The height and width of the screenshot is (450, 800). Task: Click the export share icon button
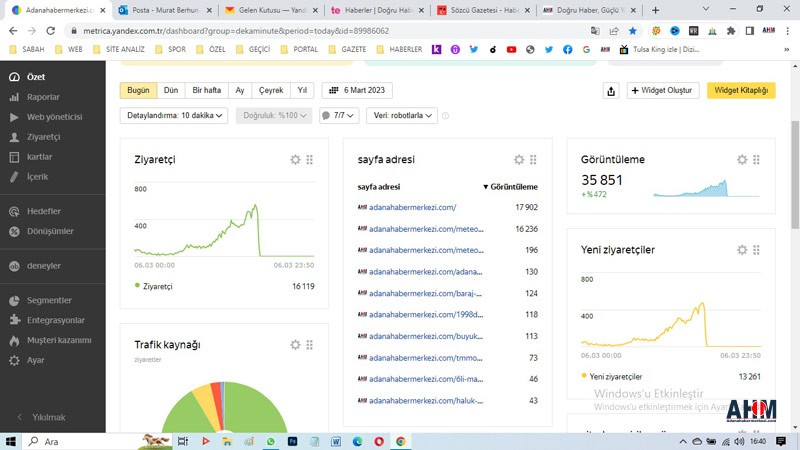[x=611, y=91]
